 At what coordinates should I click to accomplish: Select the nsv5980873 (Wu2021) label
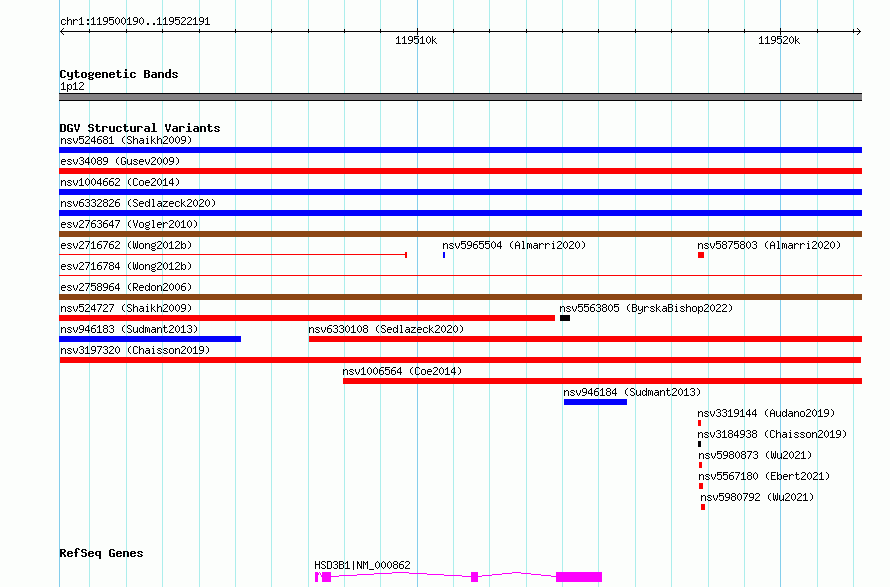(755, 455)
